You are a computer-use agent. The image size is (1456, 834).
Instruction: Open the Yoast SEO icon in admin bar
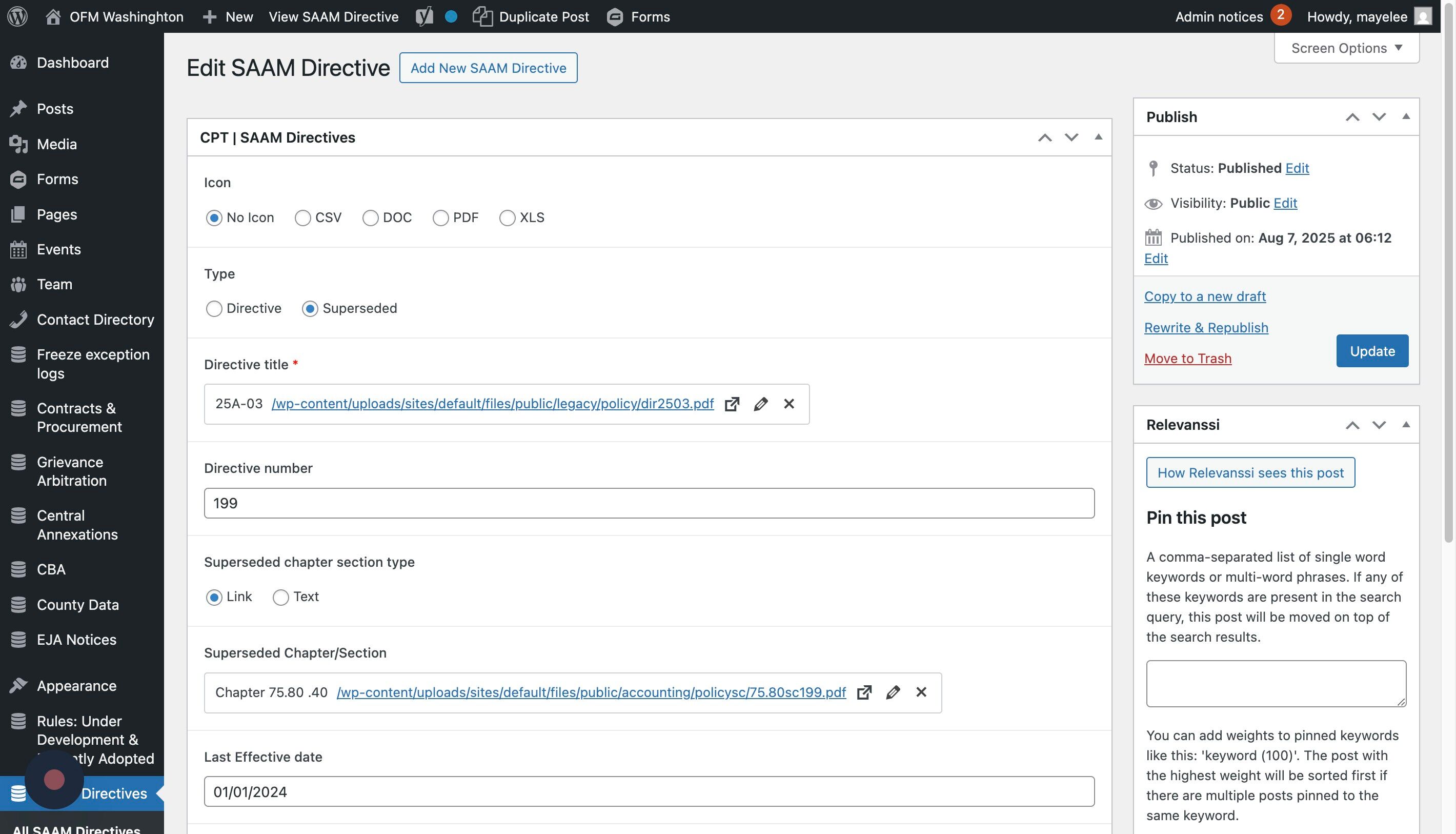point(424,16)
